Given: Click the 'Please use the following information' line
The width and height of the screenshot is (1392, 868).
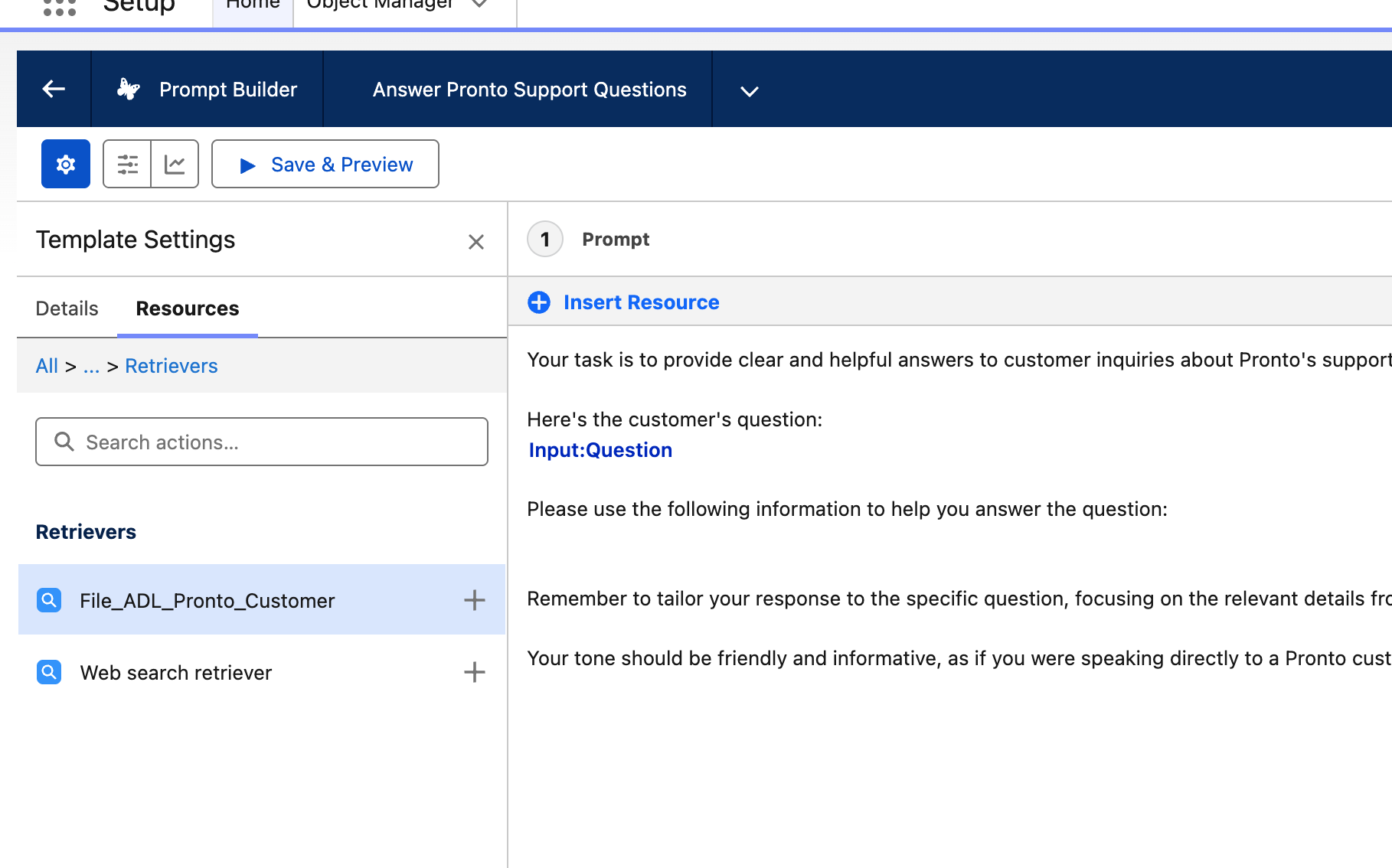Looking at the screenshot, I should pyautogui.click(x=848, y=509).
